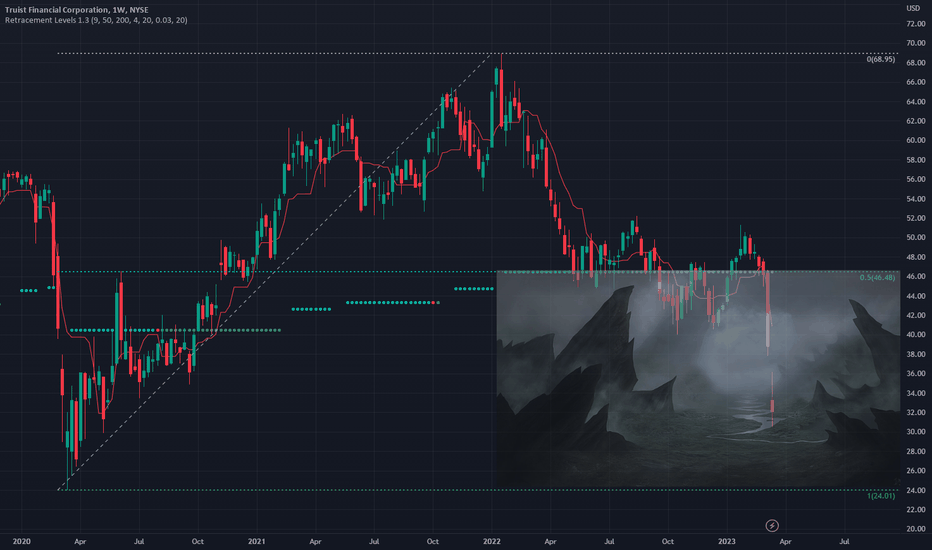932x550 pixels.
Task: Click the 48.00 price axis label
Action: click(916, 257)
